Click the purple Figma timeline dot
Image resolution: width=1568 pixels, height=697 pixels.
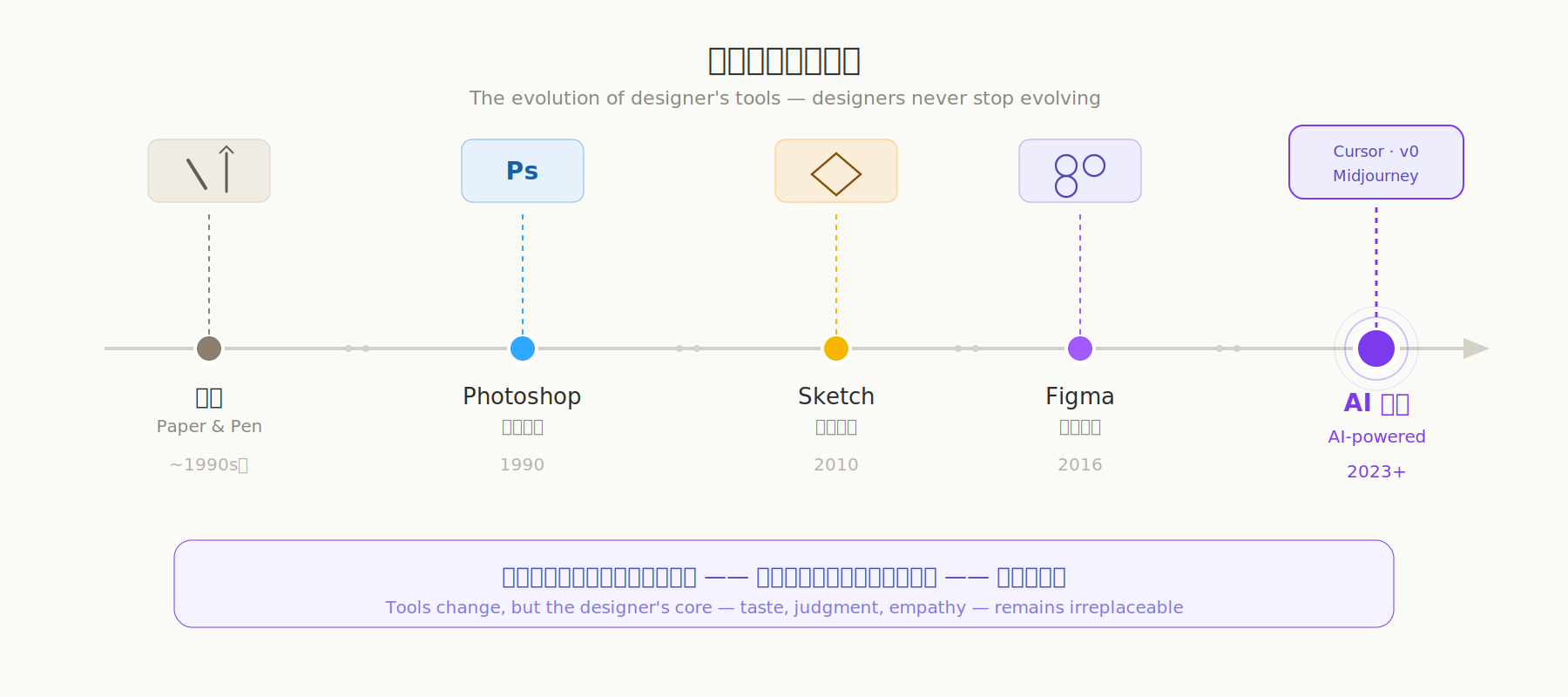tap(1080, 348)
